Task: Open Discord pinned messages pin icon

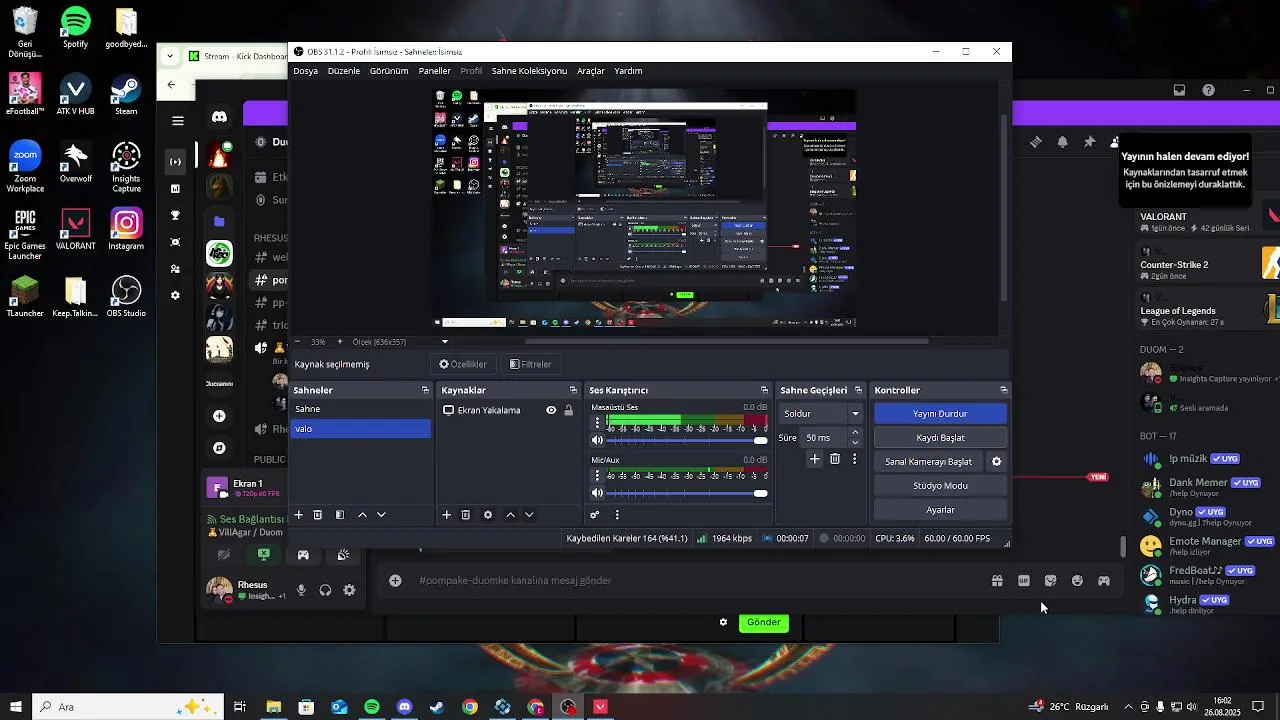Action: [x=1089, y=142]
